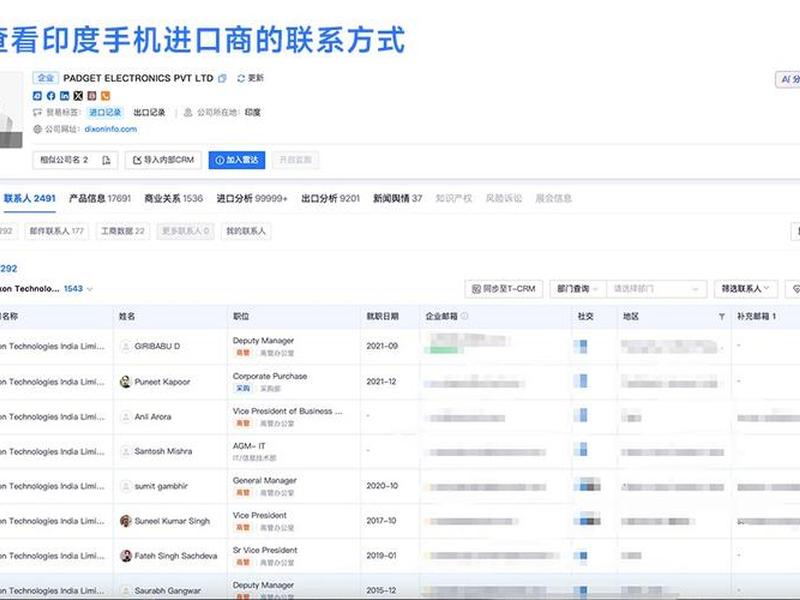Click the 职位 column header
The height and width of the screenshot is (600, 800).
pyautogui.click(x=241, y=317)
